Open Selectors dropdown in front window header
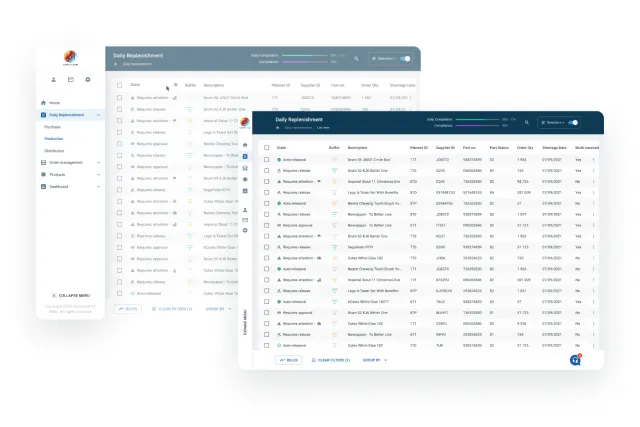 (x=553, y=122)
